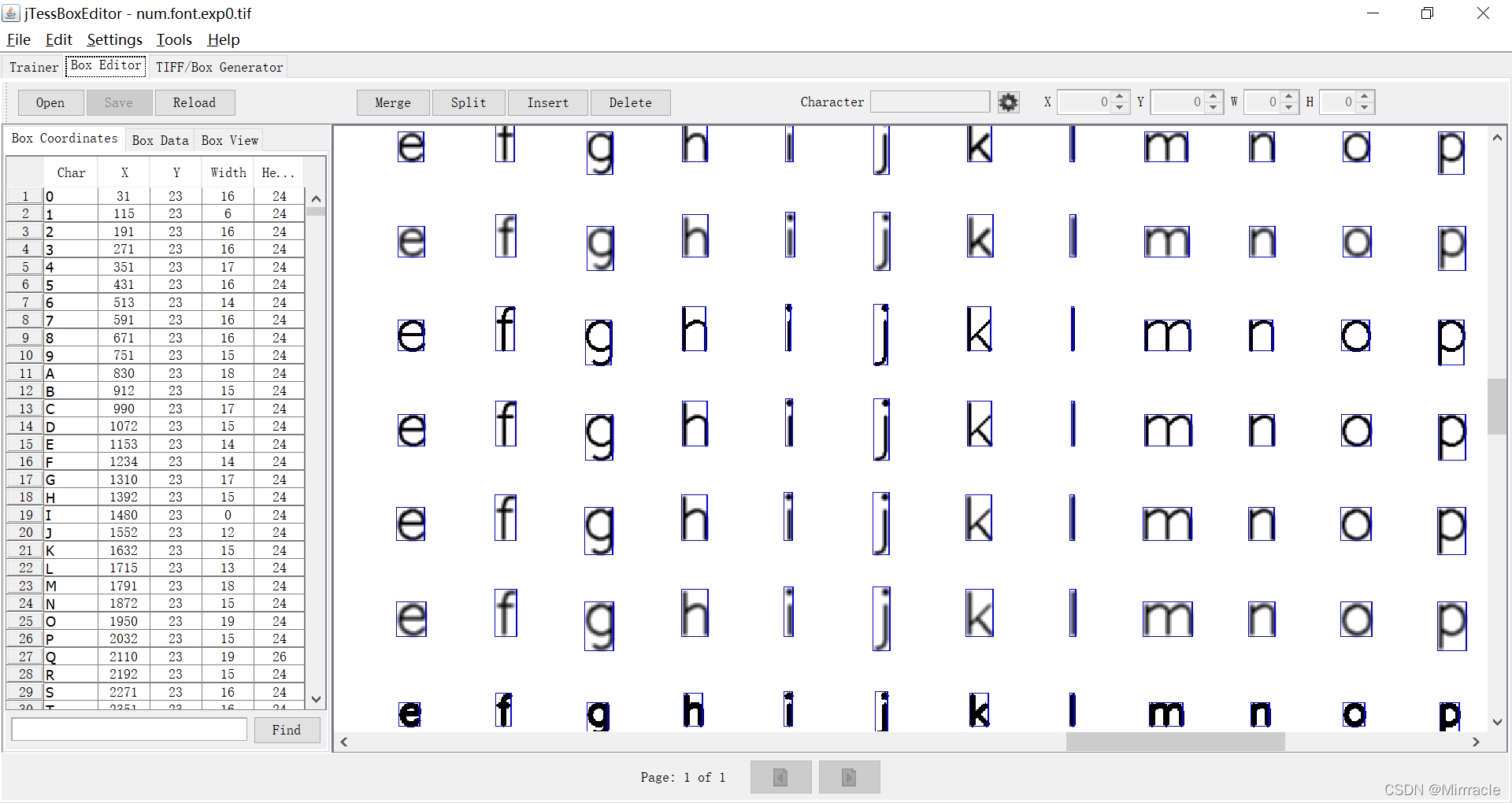The width and height of the screenshot is (1512, 803).
Task: Click the image vertical scrollbar thumb
Action: (x=1496, y=406)
